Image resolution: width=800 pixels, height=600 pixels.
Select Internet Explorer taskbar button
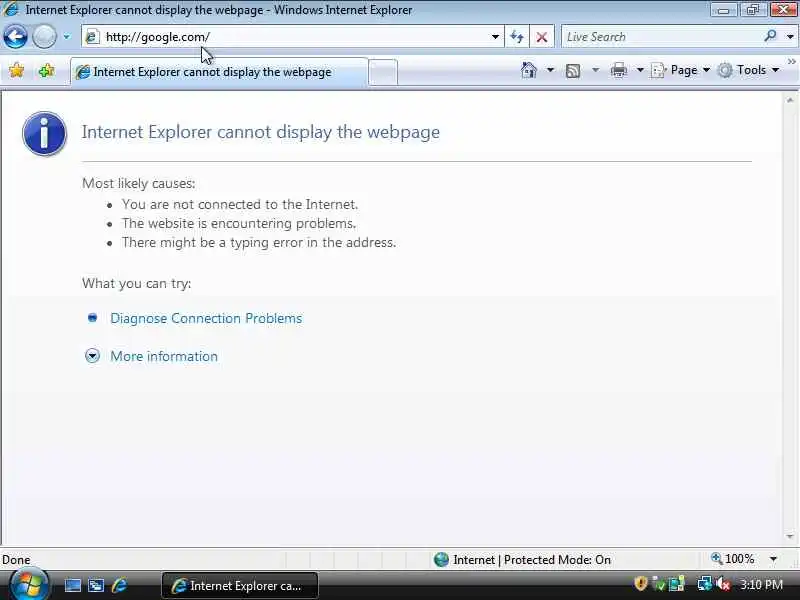pos(240,586)
